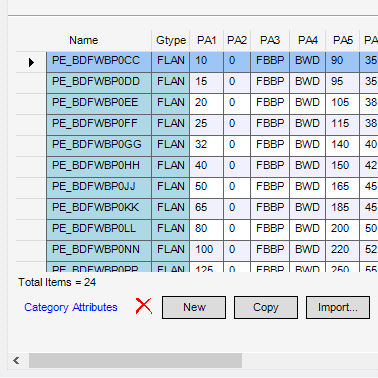Click the PA1 cell with value 40

pos(206,167)
